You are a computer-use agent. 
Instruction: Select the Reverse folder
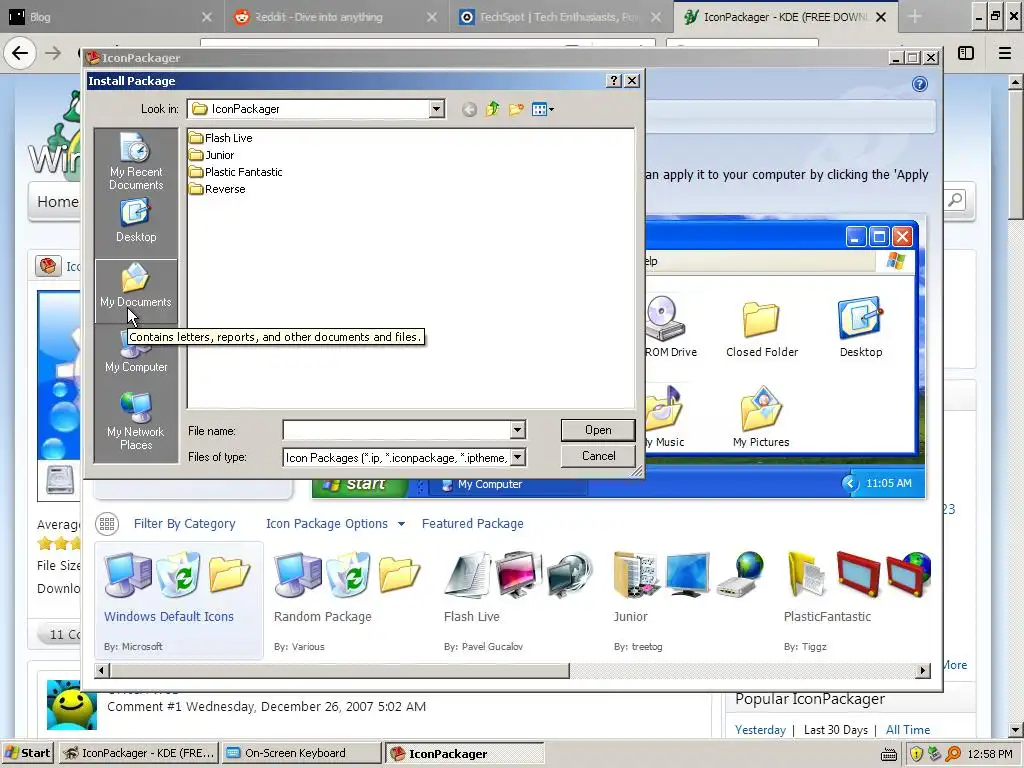click(217, 189)
